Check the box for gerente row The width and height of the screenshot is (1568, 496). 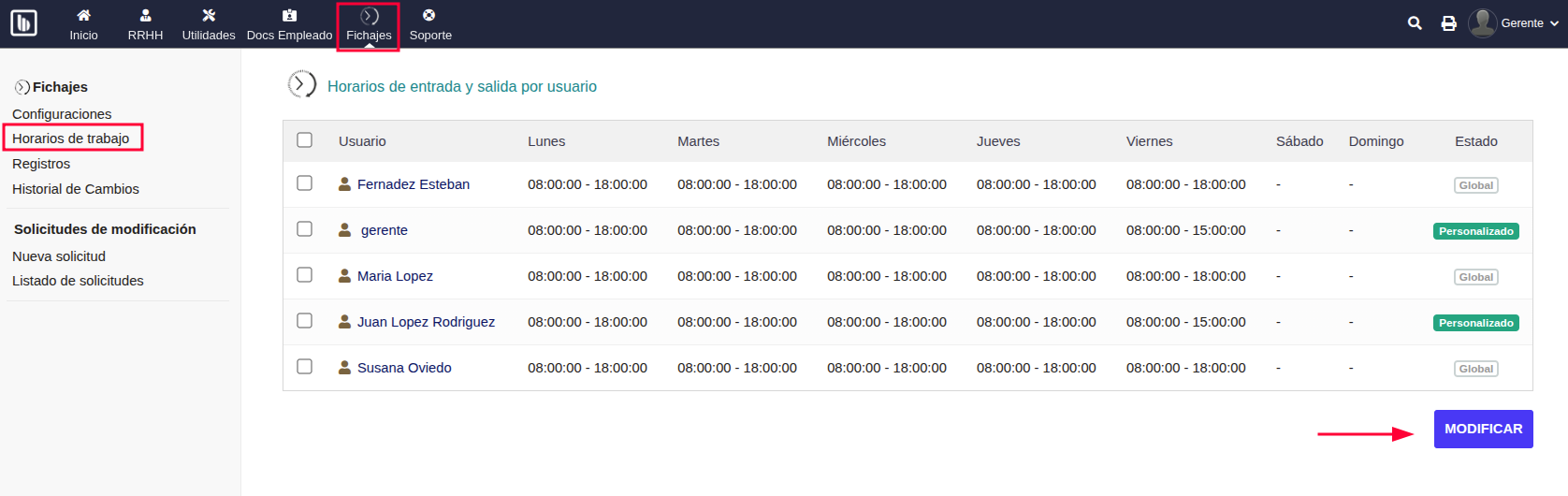click(304, 229)
